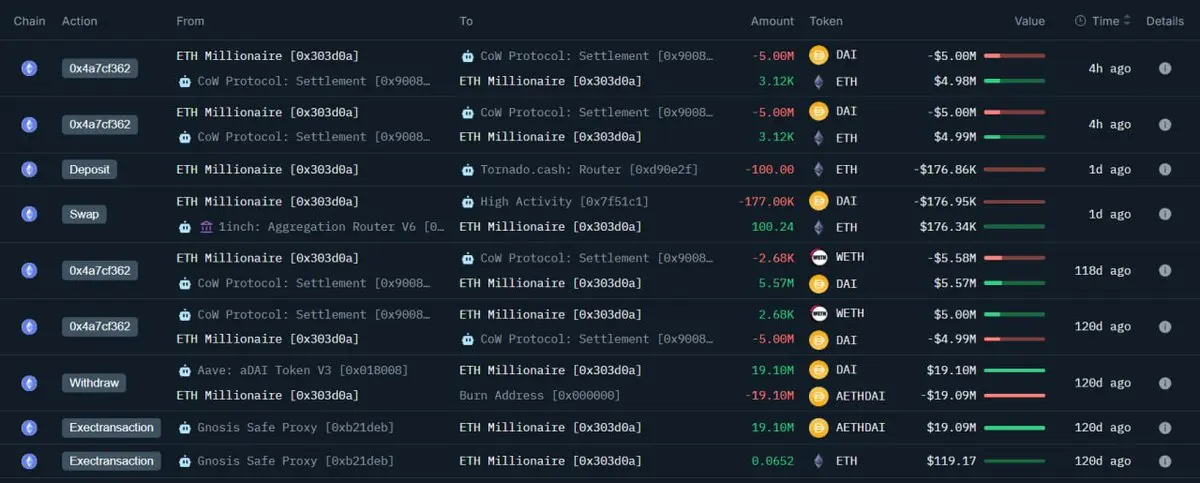Viewport: 1200px width, 483px height.
Task: Click the Deposit action badge
Action: [x=89, y=170]
